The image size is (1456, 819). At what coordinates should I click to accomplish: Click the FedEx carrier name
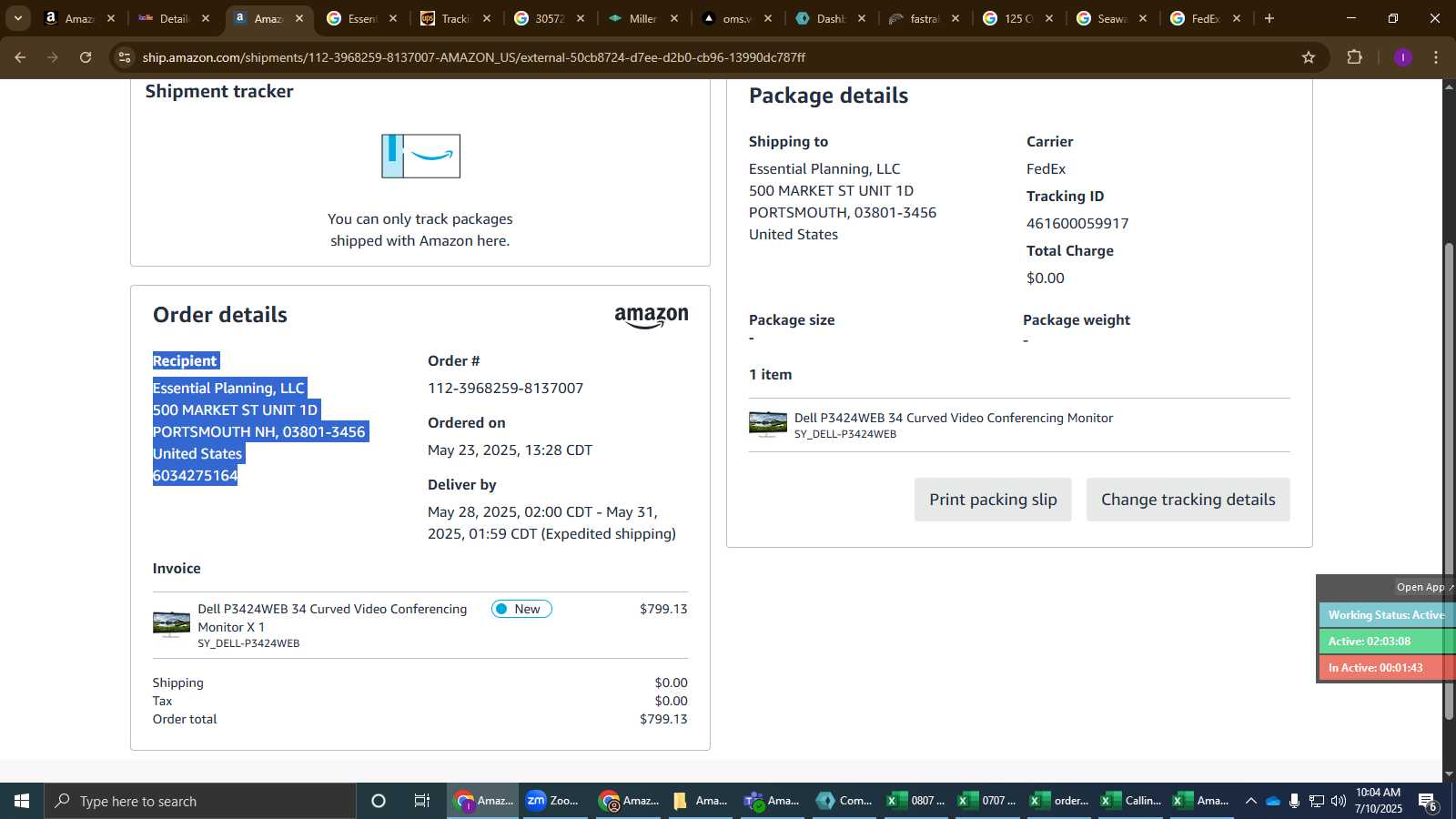pos(1046,168)
